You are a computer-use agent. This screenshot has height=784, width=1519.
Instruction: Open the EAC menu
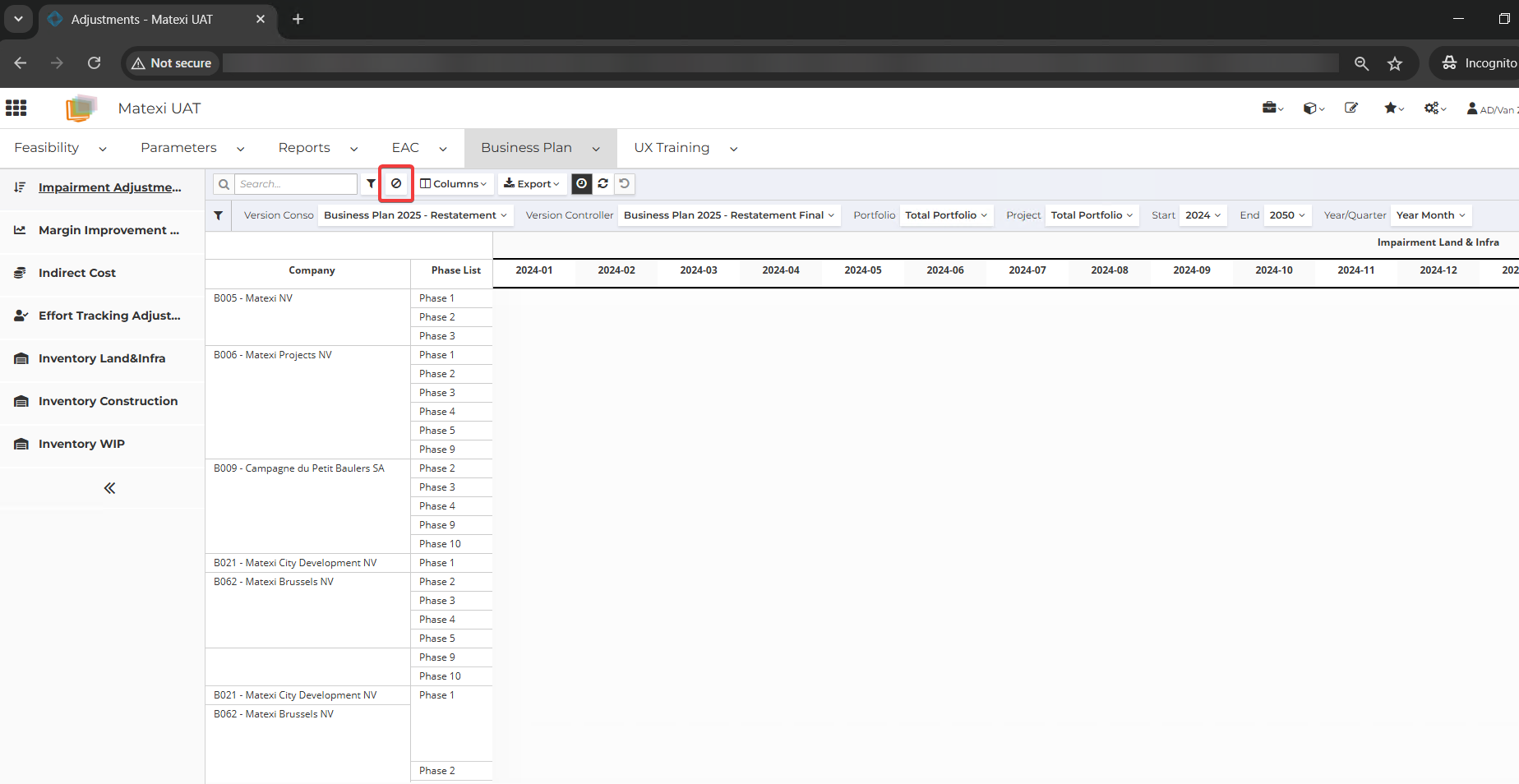[x=419, y=148]
